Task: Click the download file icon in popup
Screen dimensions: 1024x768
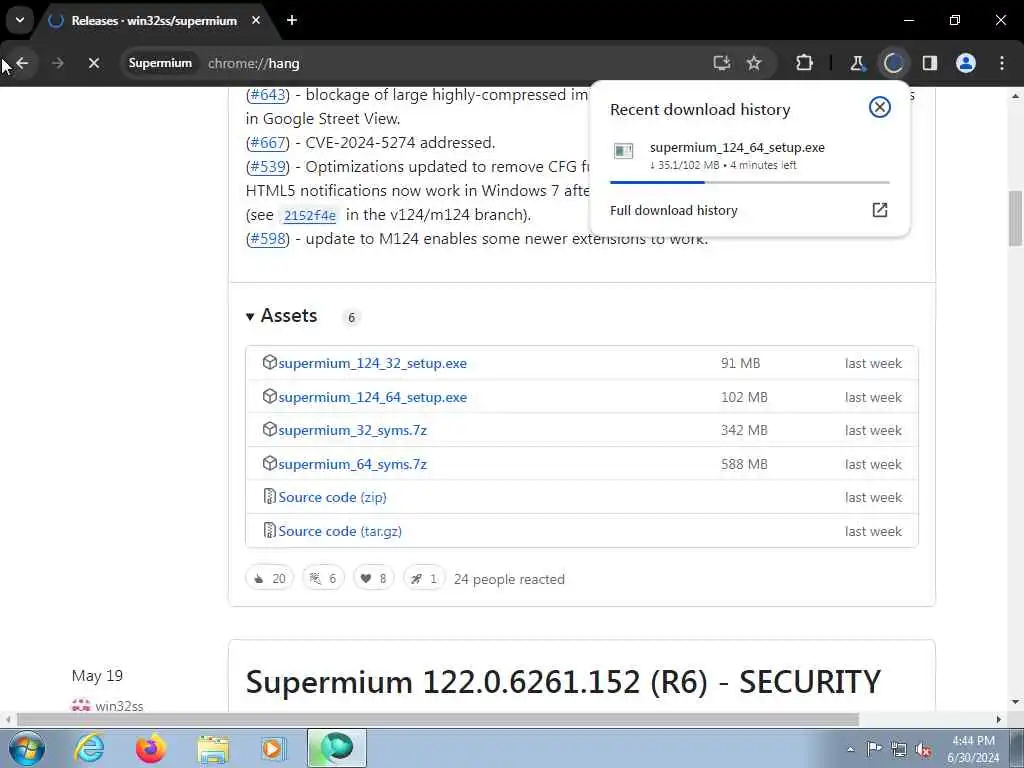Action: tap(624, 152)
